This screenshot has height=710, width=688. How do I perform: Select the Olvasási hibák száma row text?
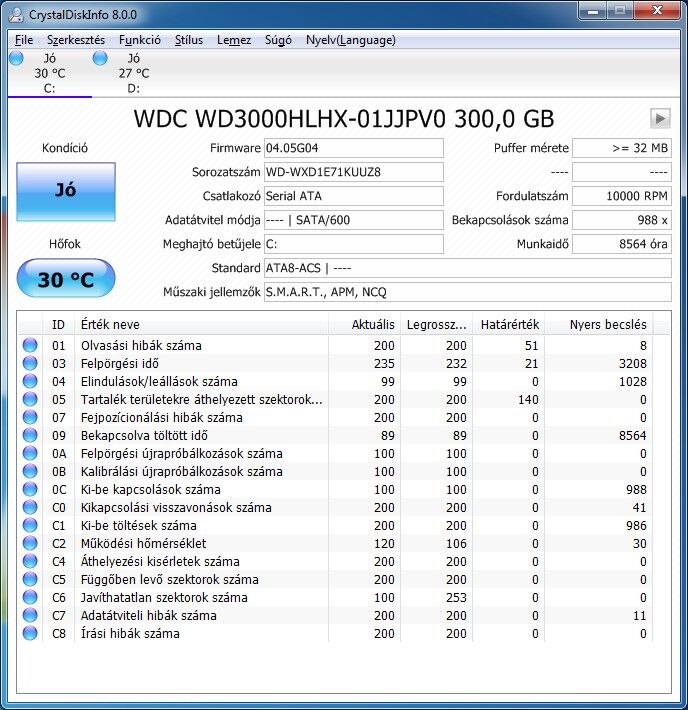click(141, 345)
